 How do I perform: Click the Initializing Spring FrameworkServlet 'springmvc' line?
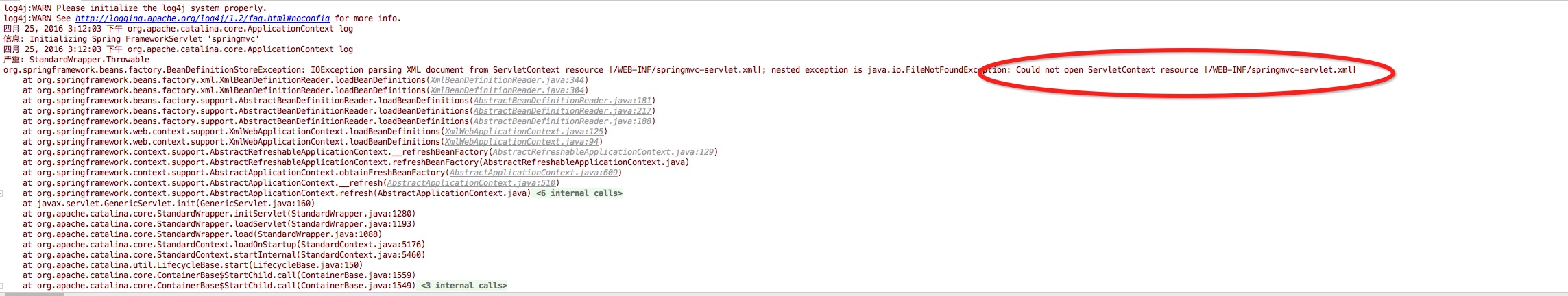coord(131,39)
